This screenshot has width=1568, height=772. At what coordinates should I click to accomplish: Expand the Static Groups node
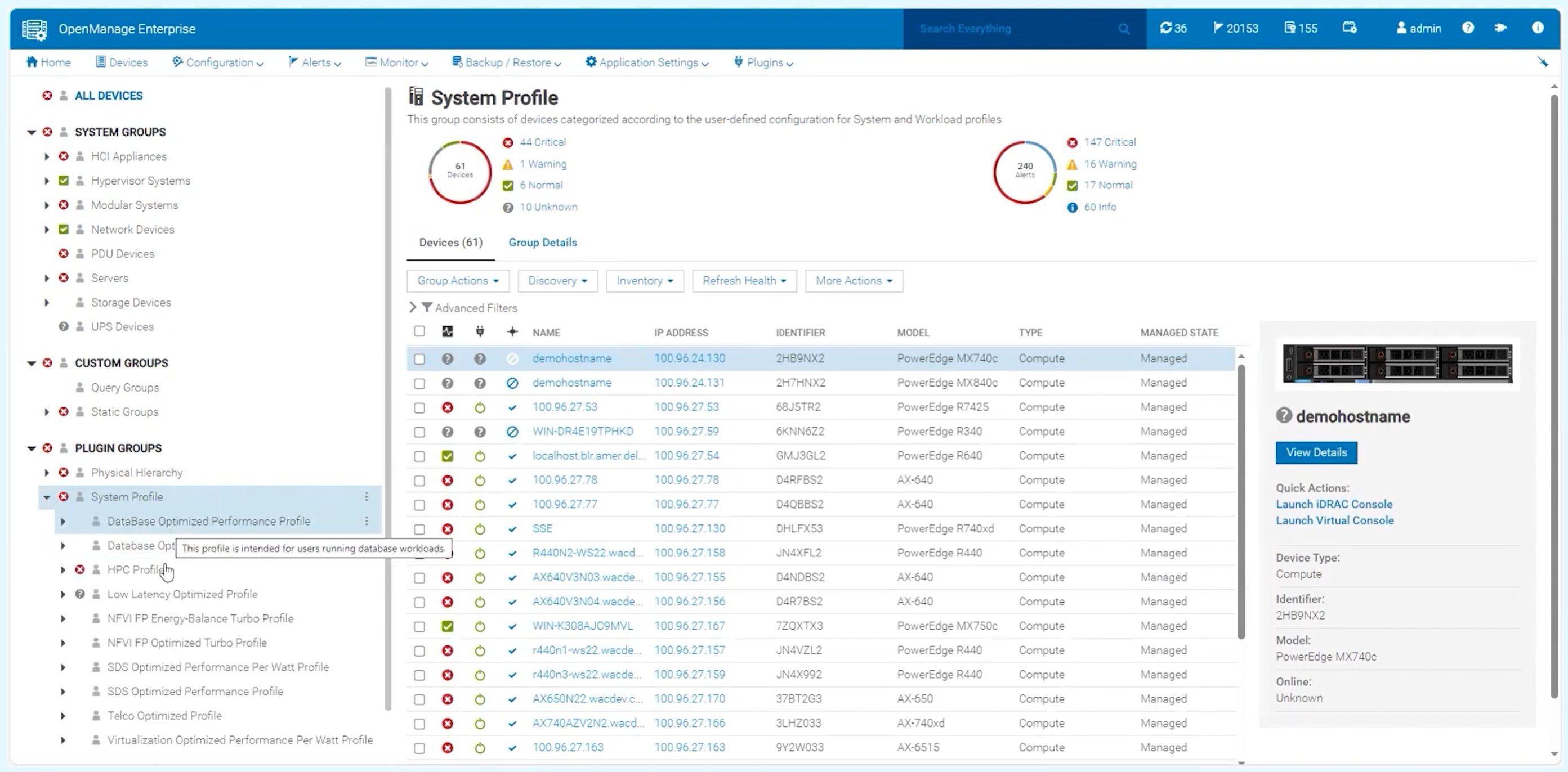click(47, 412)
